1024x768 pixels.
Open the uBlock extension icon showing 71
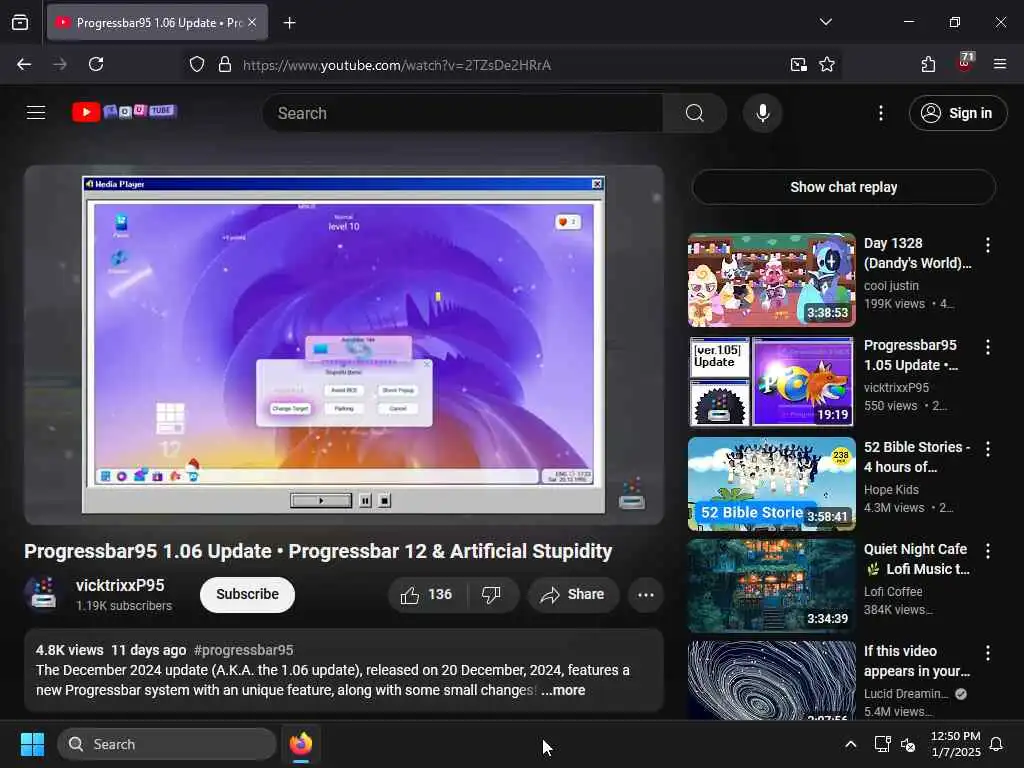[965, 63]
